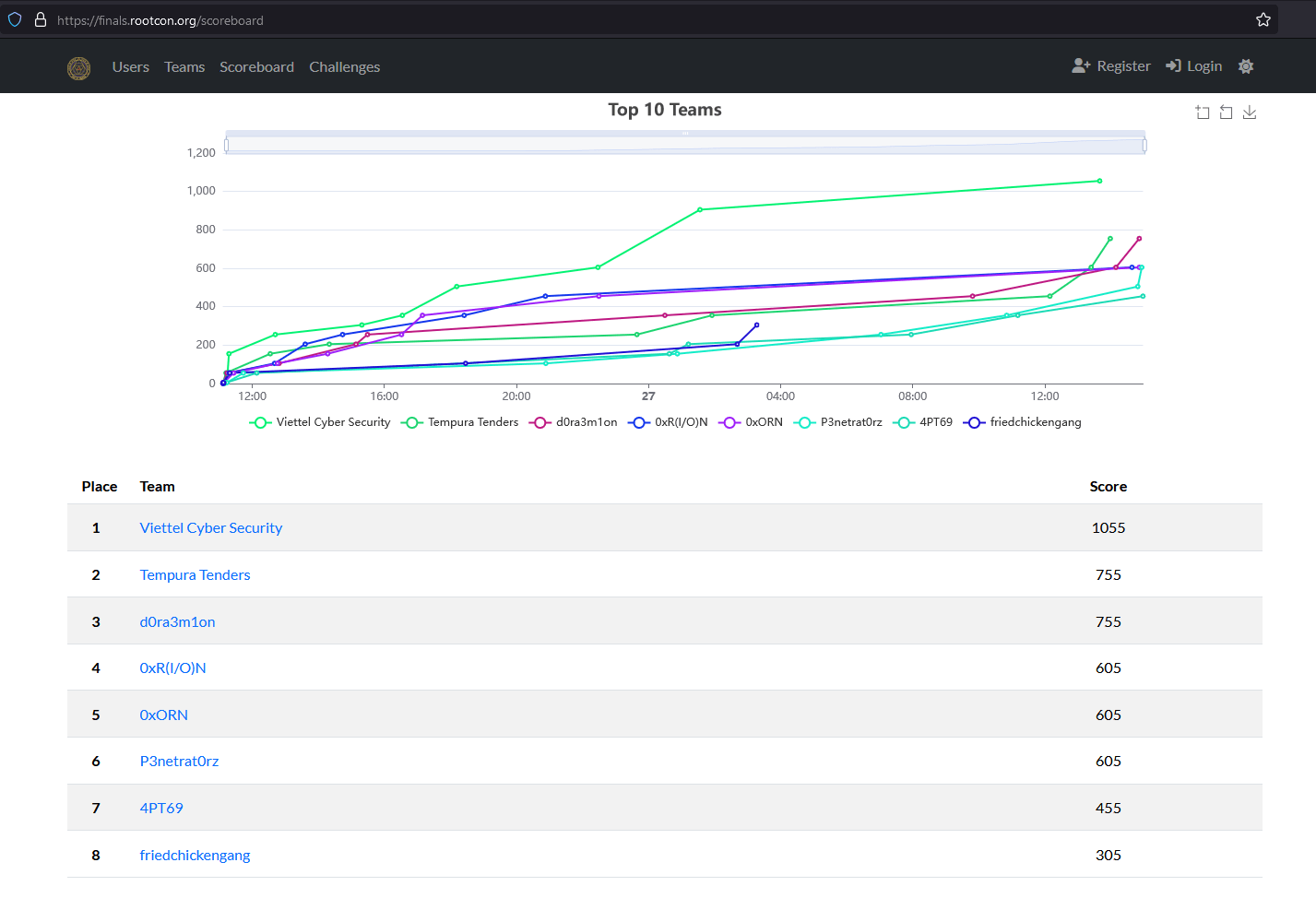Go to Teams in navbar
Screen dimensions: 1316x898
point(184,67)
